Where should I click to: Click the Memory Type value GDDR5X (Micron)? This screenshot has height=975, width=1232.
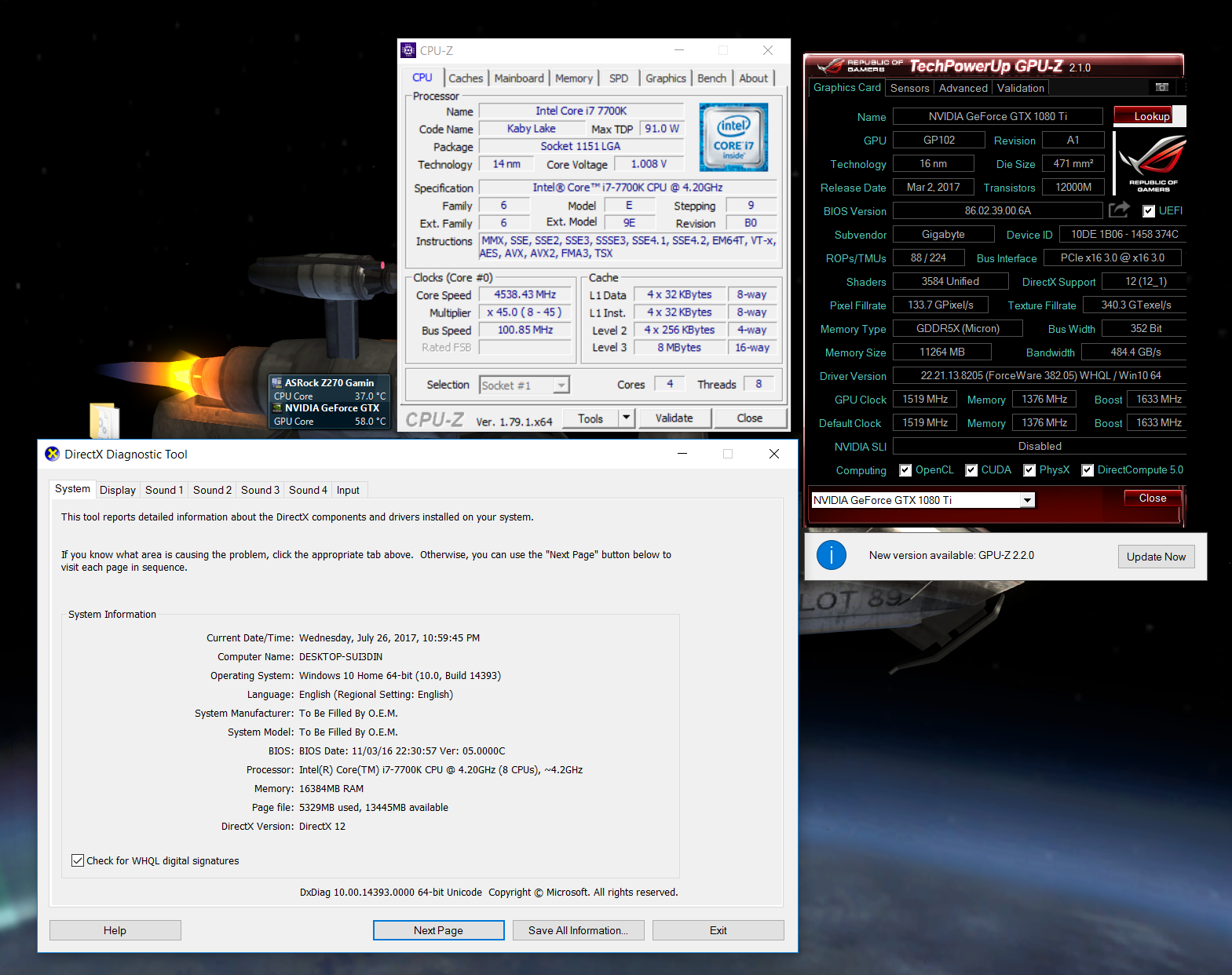[958, 328]
